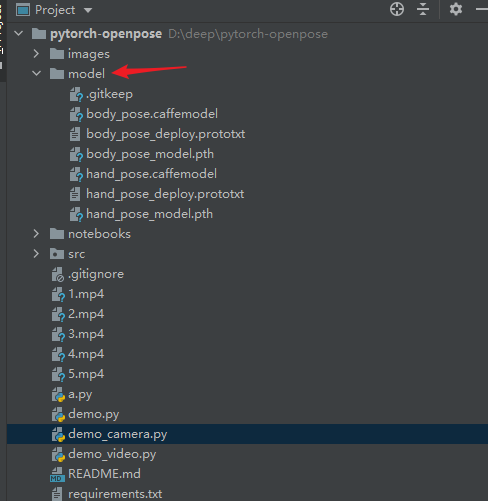Click the 1.mp4 file icon
488x501 pixels.
tap(58, 294)
